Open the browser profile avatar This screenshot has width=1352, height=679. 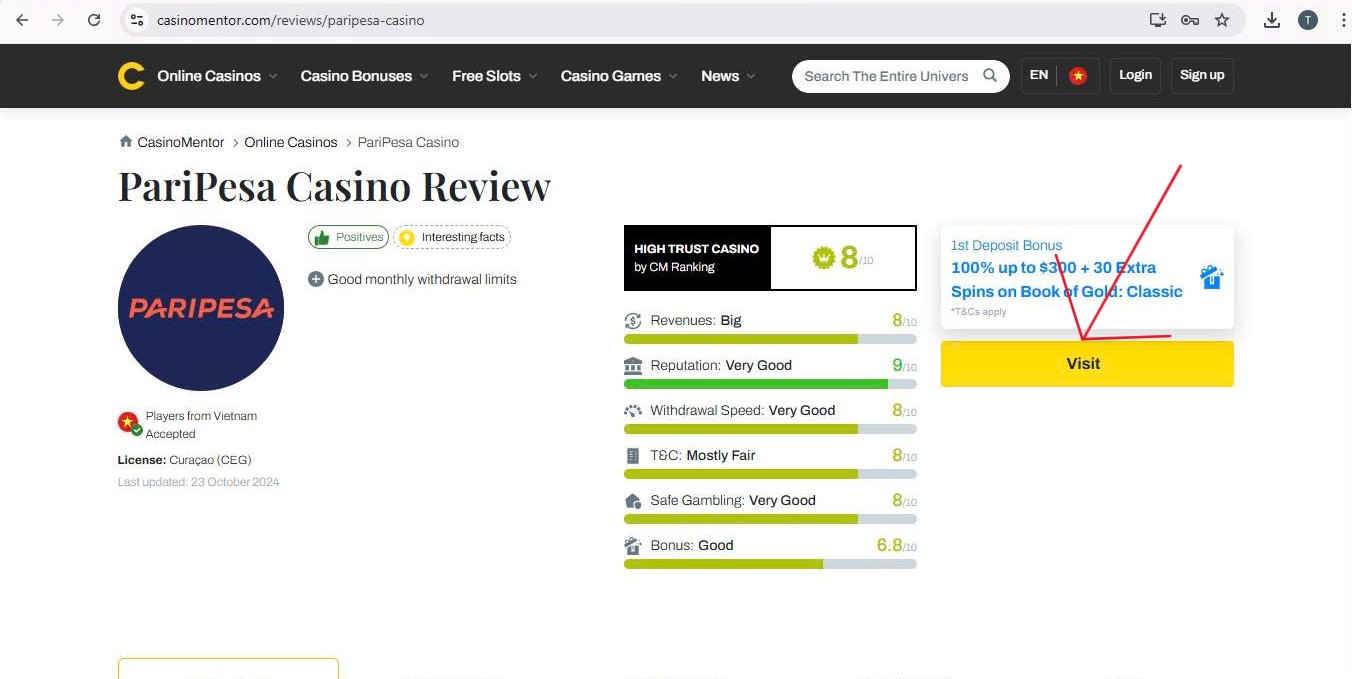1308,20
